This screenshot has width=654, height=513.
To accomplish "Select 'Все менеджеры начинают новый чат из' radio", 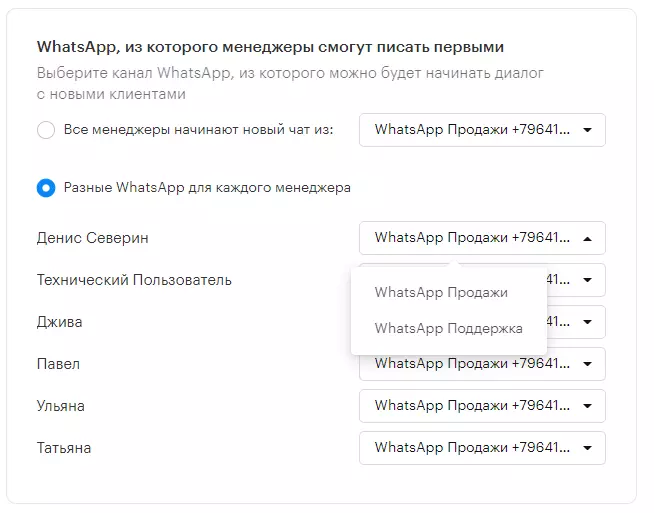I will (x=46, y=130).
